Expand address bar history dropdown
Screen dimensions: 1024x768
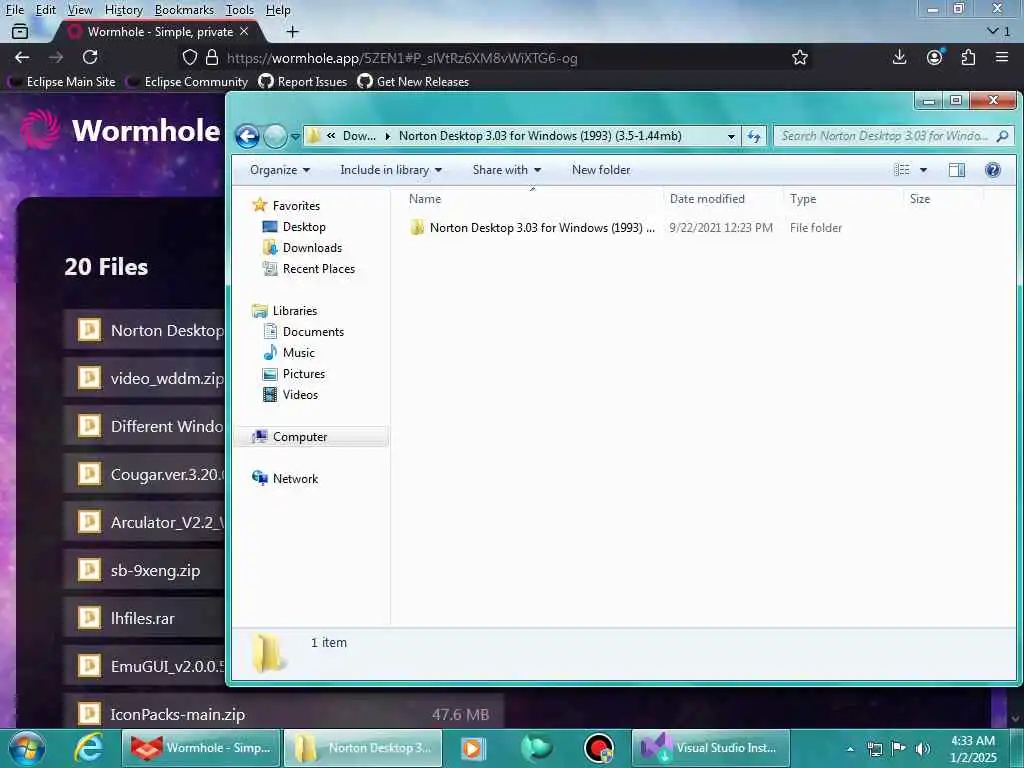731,136
